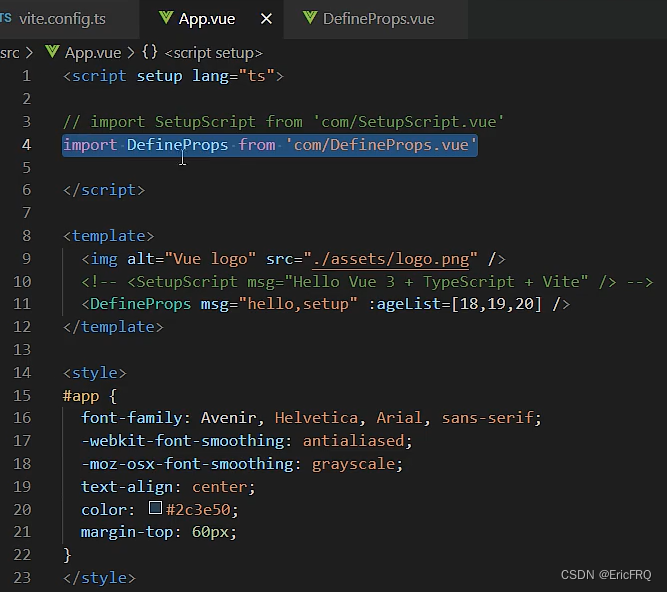Open the color picker swatch for #2c3e50
The image size is (667, 592).
point(155,507)
